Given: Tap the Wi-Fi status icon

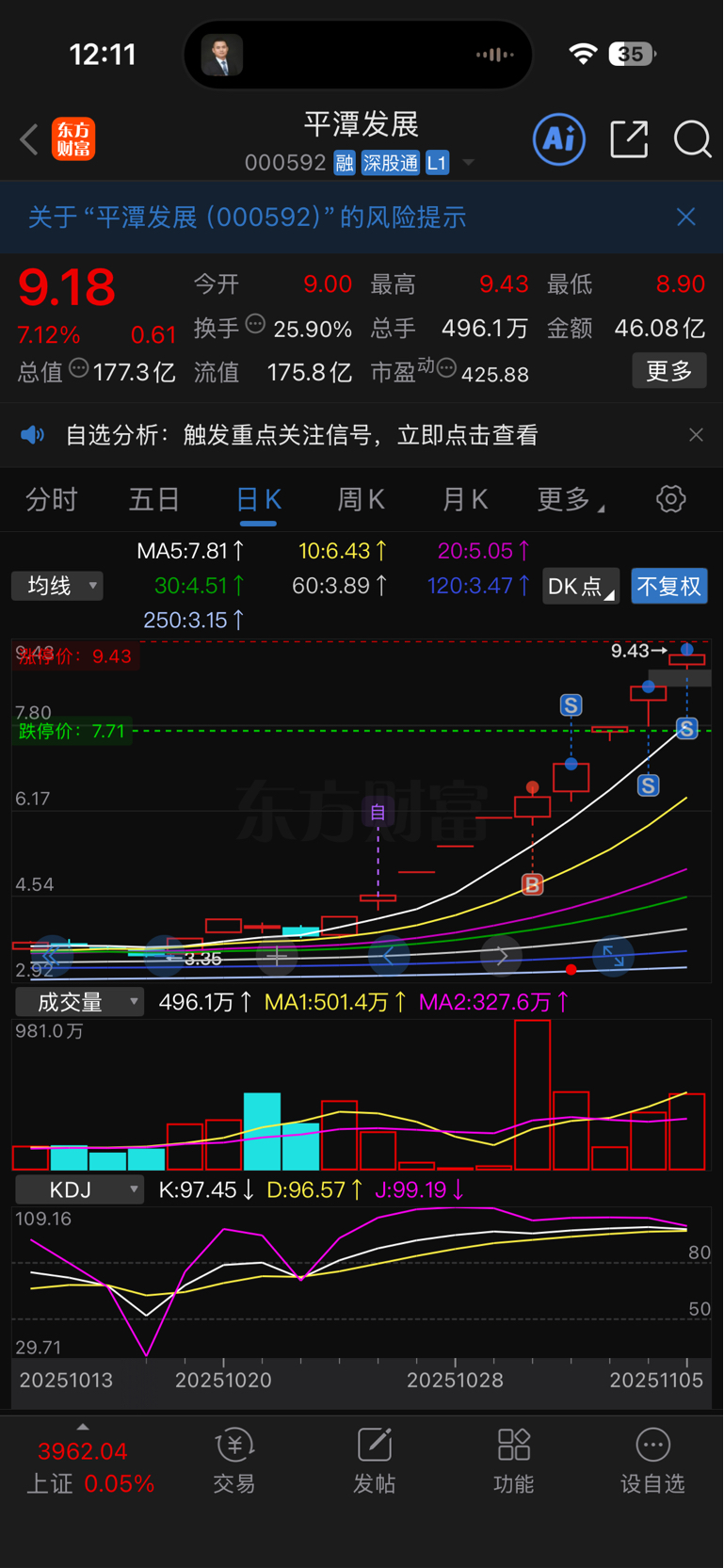Looking at the screenshot, I should 584,54.
